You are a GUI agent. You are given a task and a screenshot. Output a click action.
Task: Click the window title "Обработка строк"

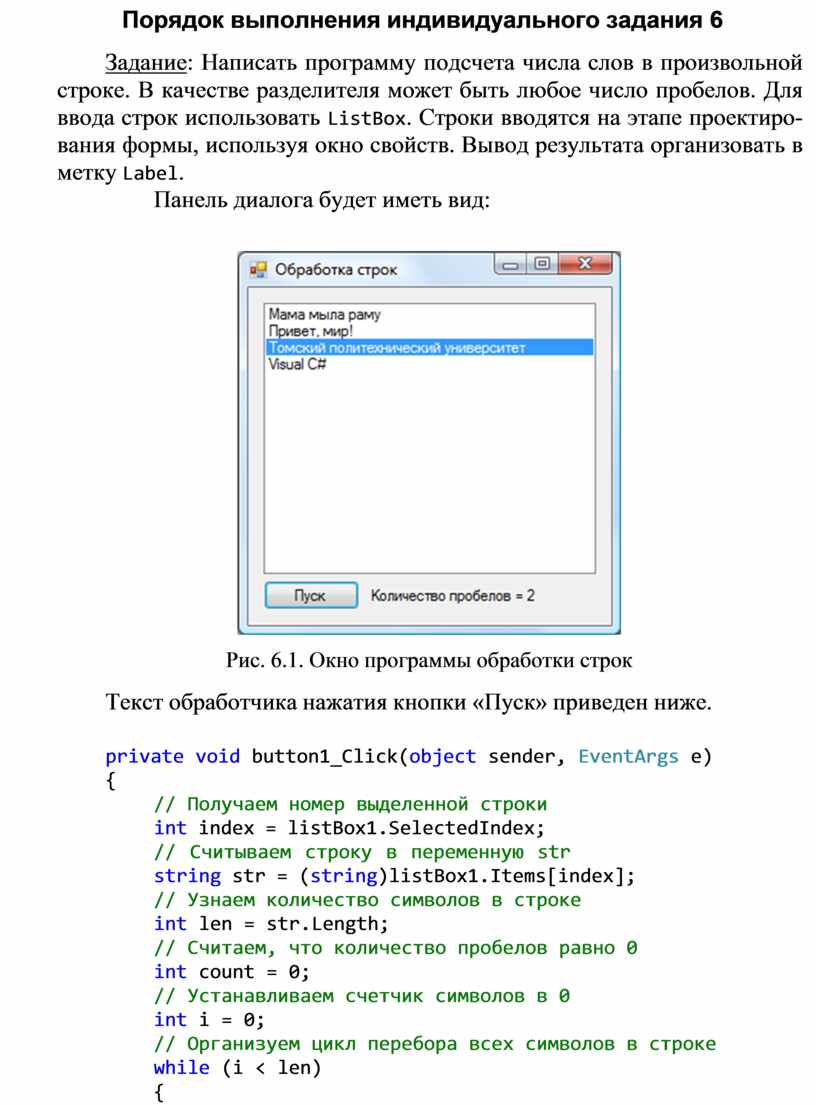tap(335, 270)
